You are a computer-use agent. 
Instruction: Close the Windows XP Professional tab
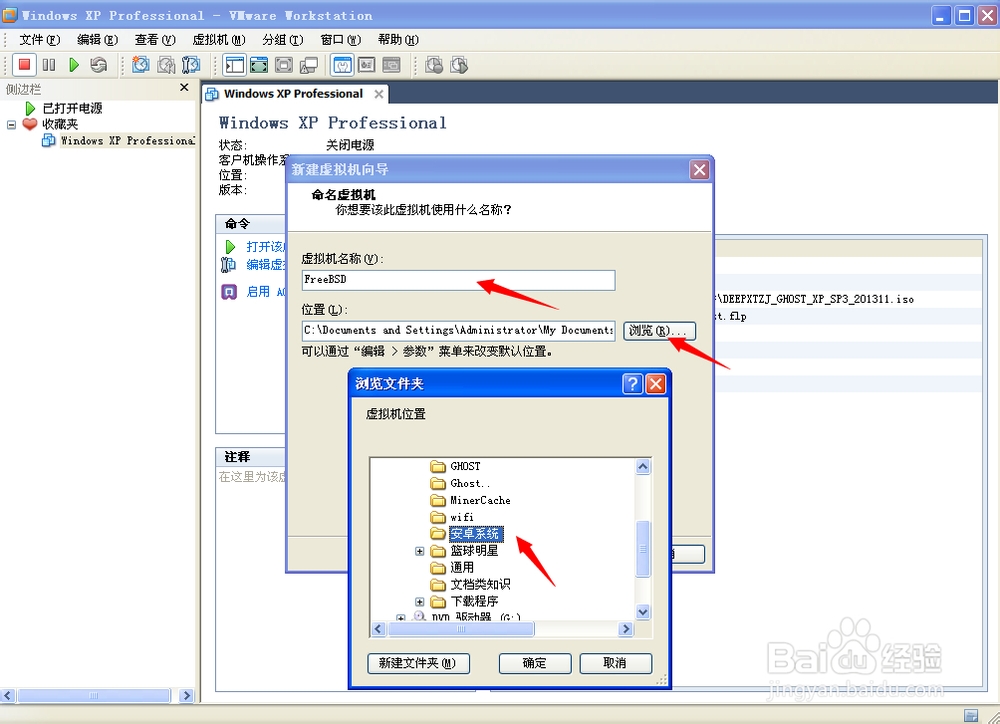point(379,94)
